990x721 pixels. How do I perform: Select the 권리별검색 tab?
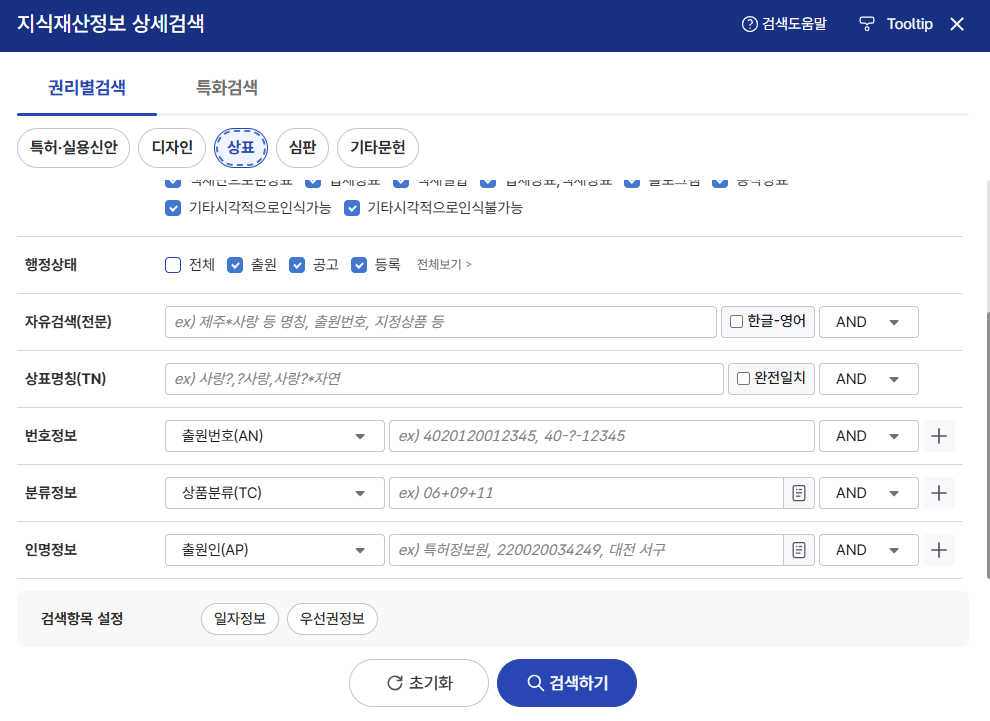click(87, 87)
